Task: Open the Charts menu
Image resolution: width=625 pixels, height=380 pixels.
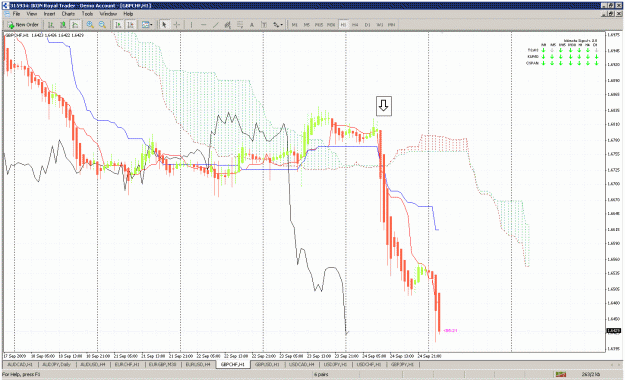Action: (x=68, y=14)
